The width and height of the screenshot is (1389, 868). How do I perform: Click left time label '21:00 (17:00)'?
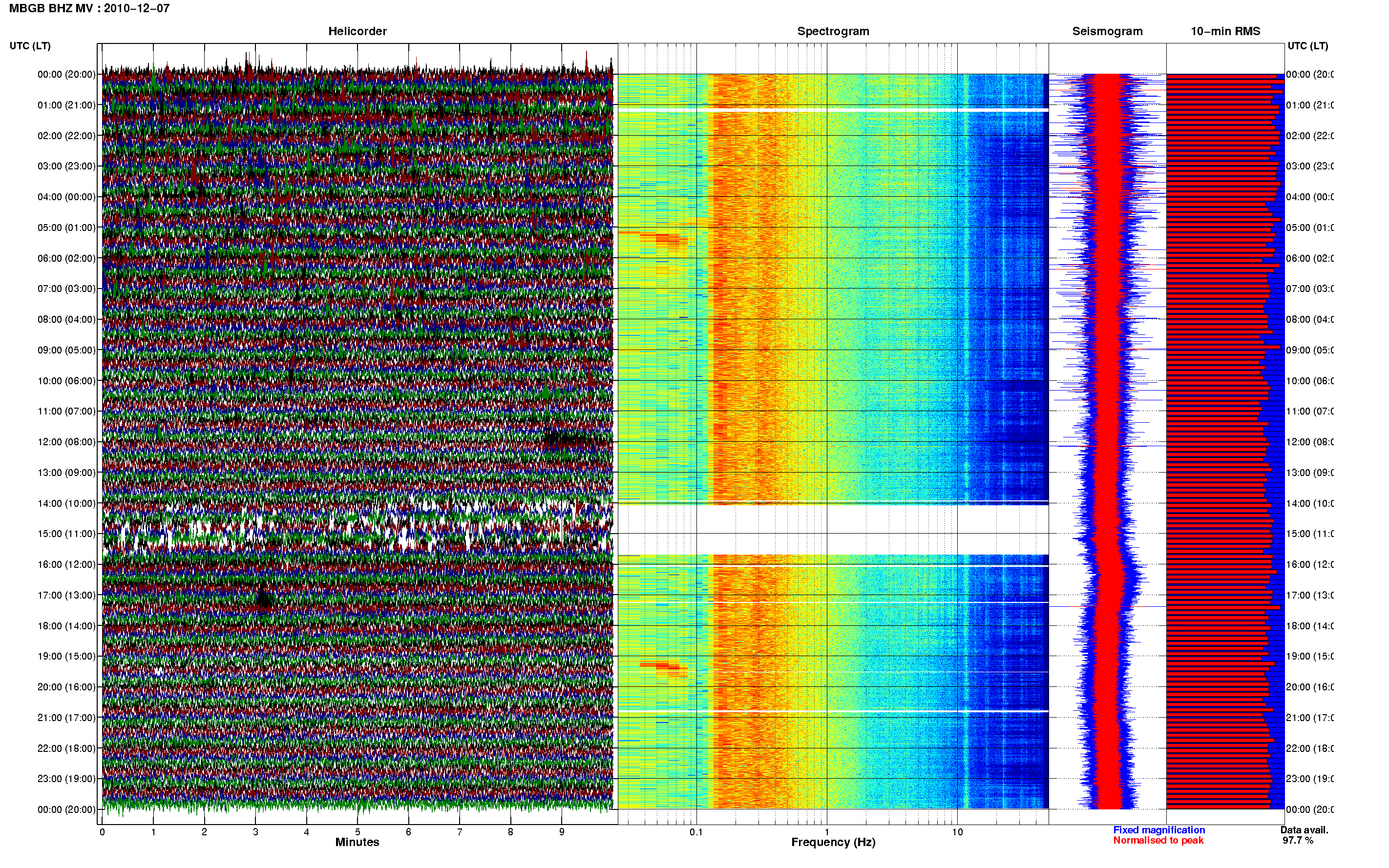[66, 718]
